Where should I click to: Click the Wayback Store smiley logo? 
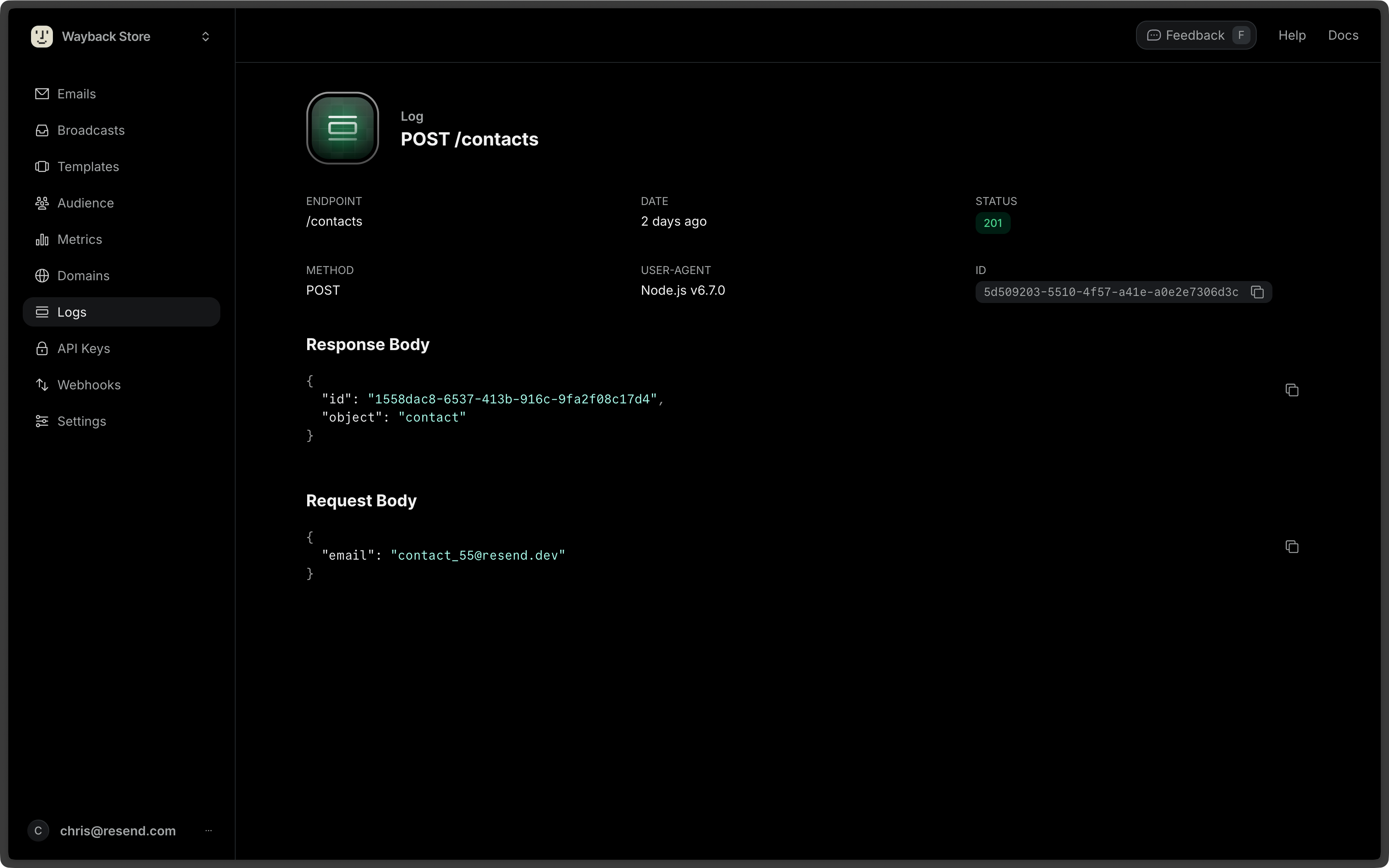click(x=42, y=36)
